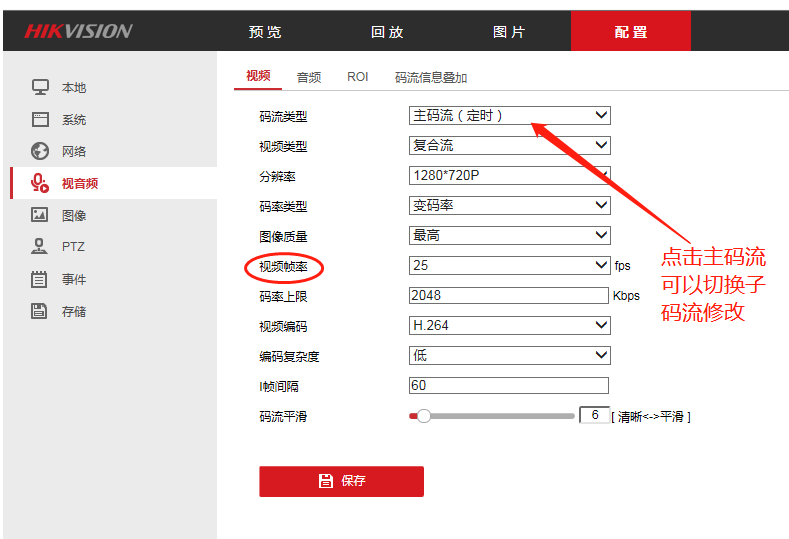Click the PTZ joystick icon
Viewport: 789px width, 539px height.
pyautogui.click(x=40, y=246)
